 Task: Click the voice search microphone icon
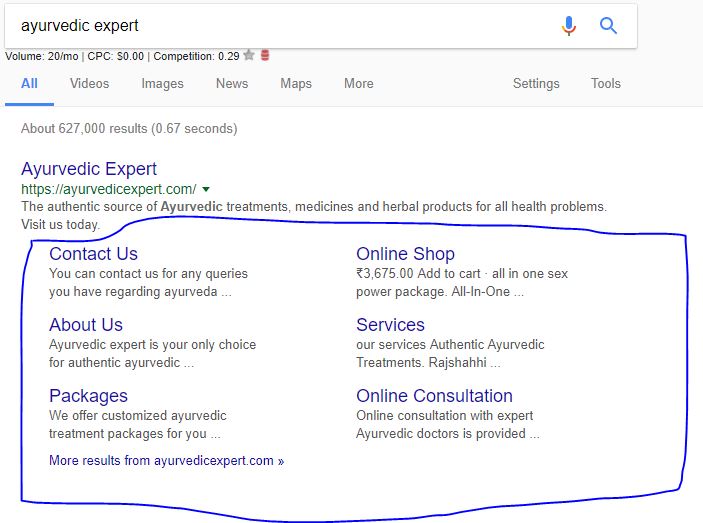(x=568, y=26)
